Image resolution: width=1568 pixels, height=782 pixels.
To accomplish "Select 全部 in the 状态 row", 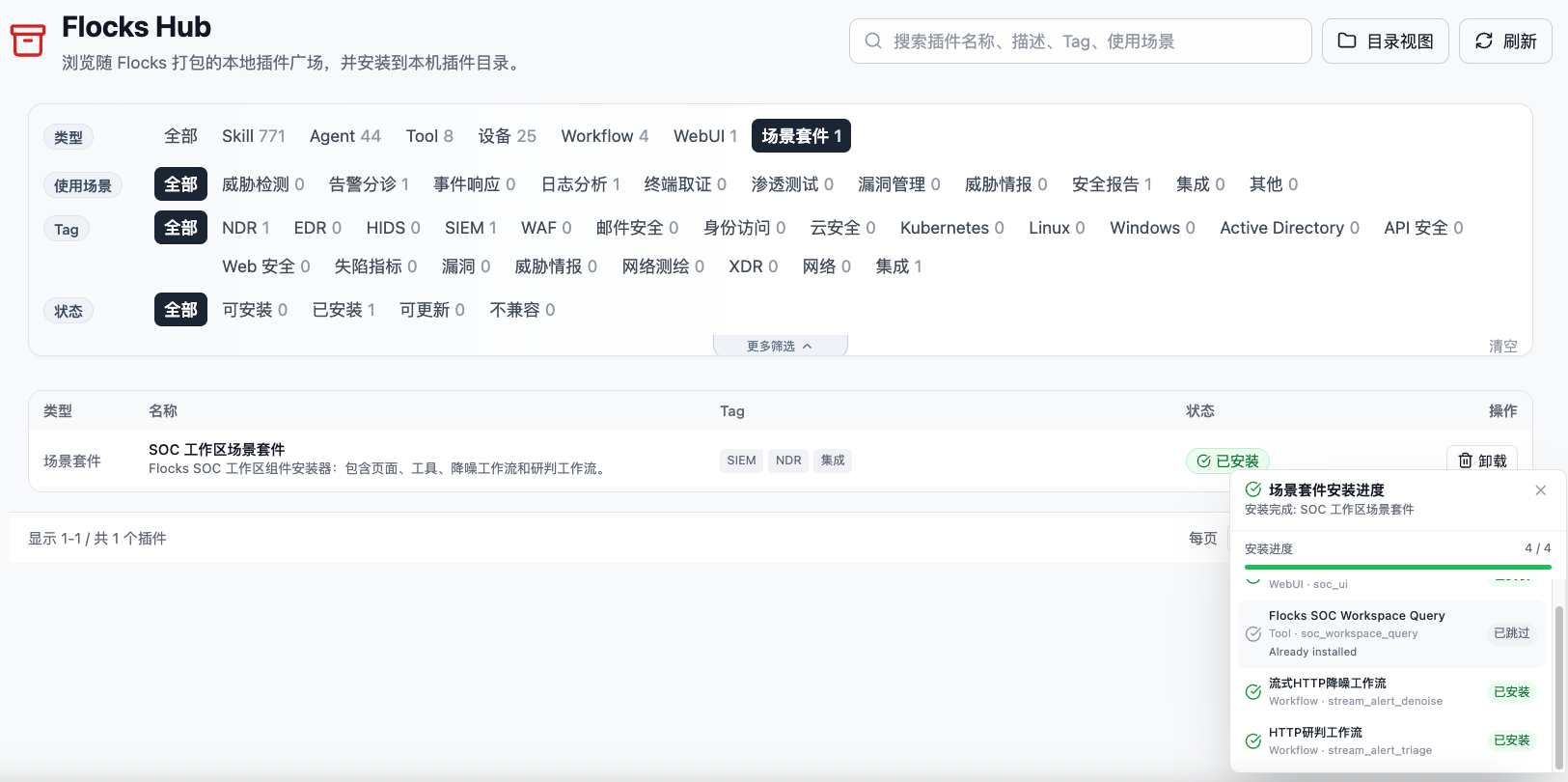I will coord(180,310).
